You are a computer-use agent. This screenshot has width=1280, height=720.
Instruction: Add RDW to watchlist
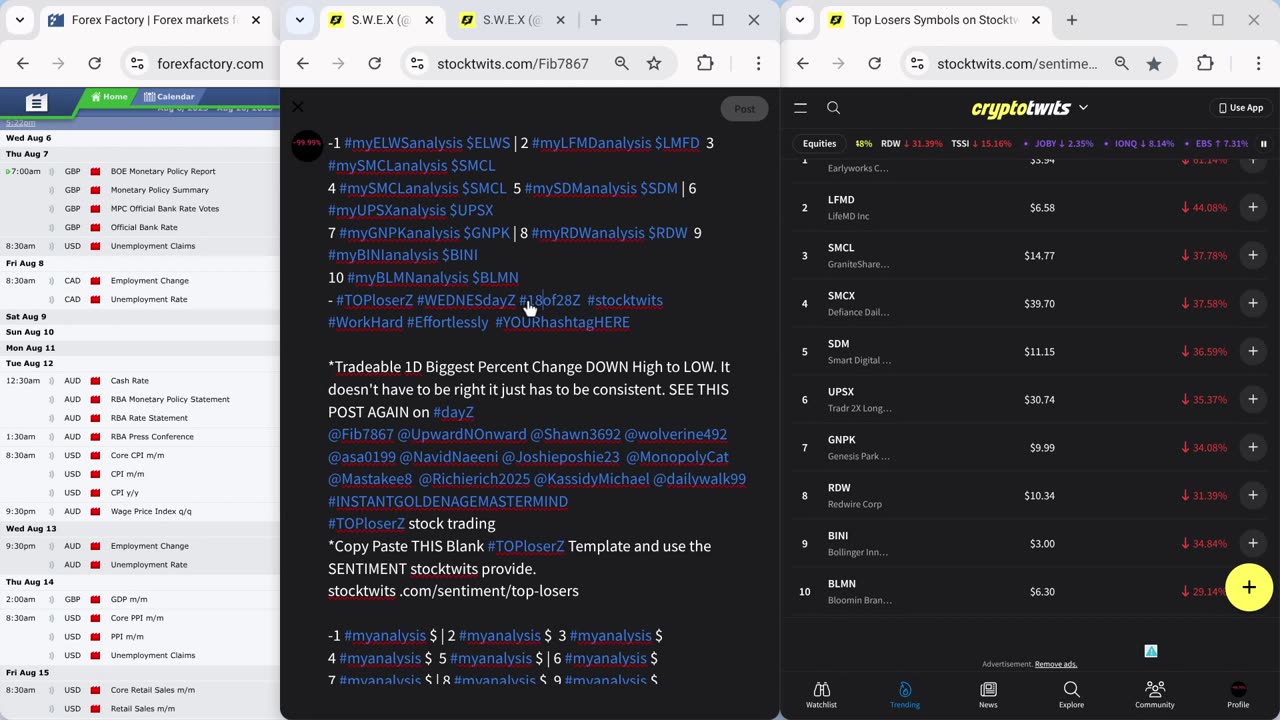(1252, 495)
